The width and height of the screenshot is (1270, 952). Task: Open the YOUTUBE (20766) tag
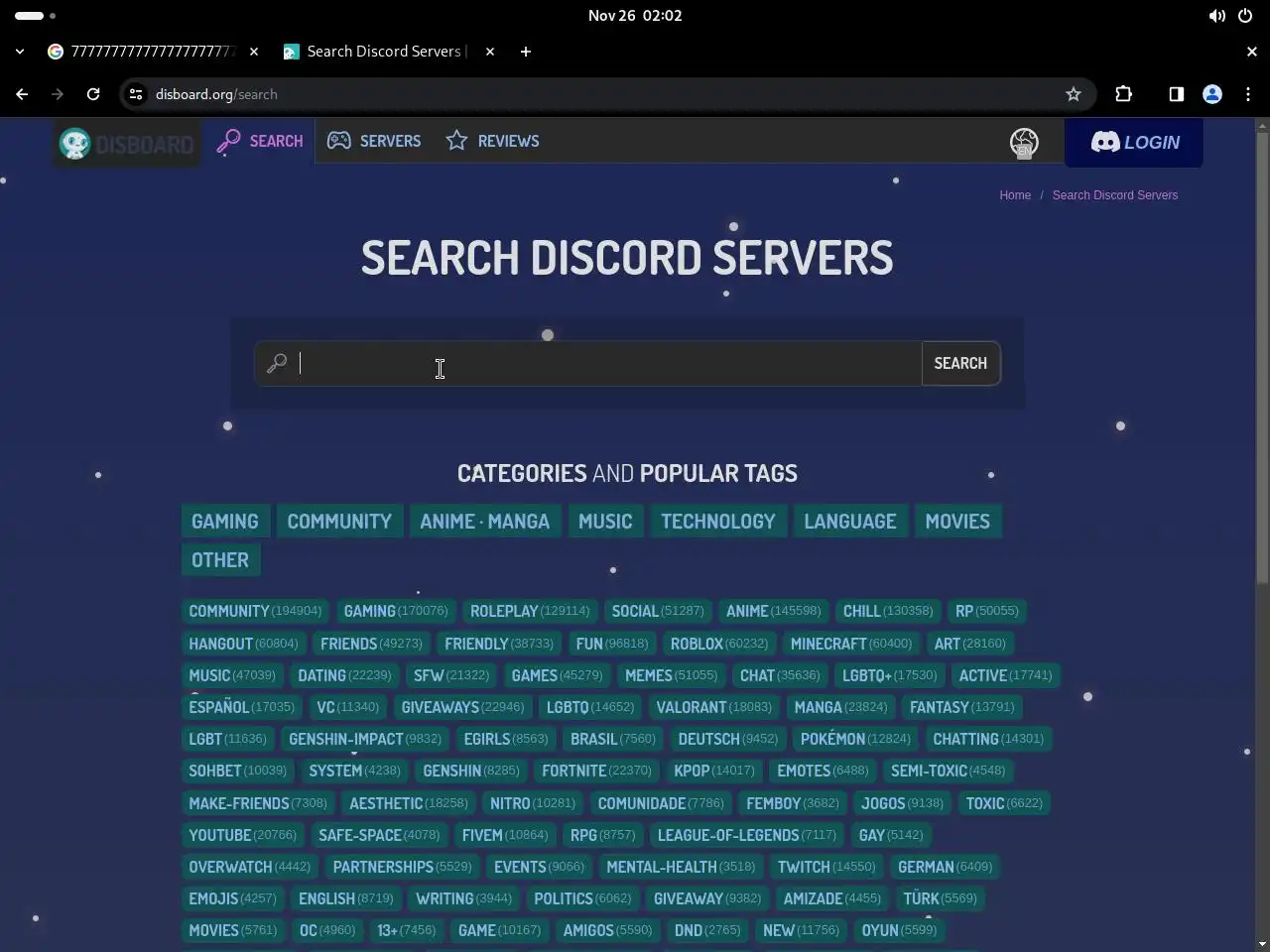tap(243, 835)
